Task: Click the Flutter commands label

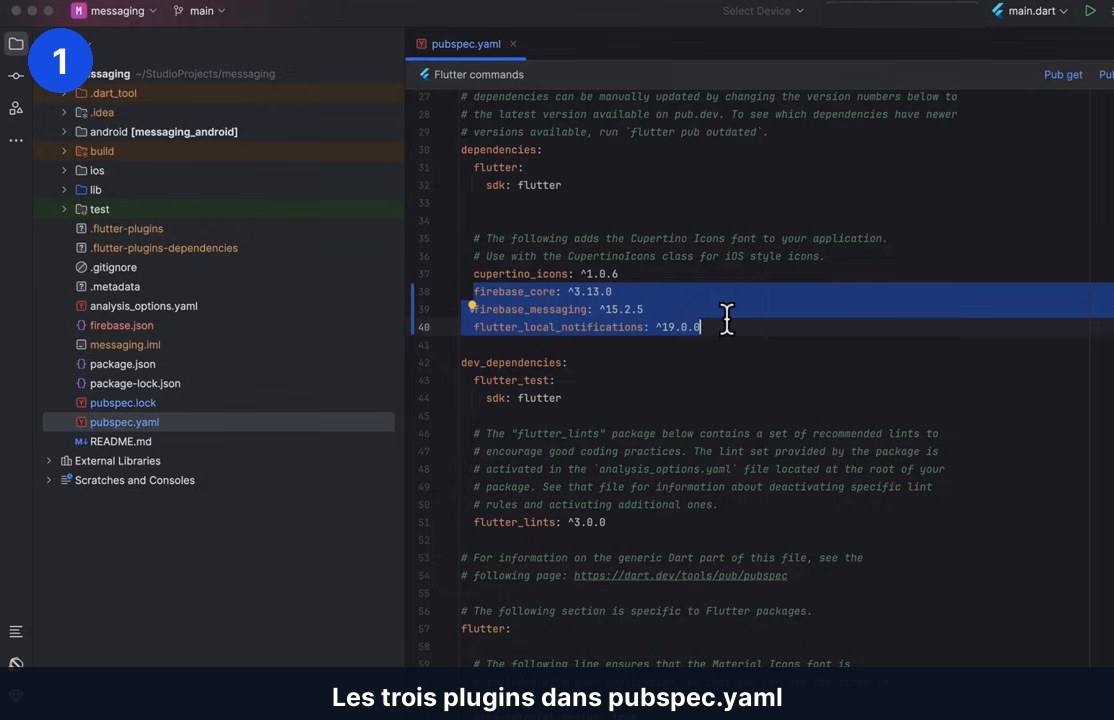Action: coord(478,75)
